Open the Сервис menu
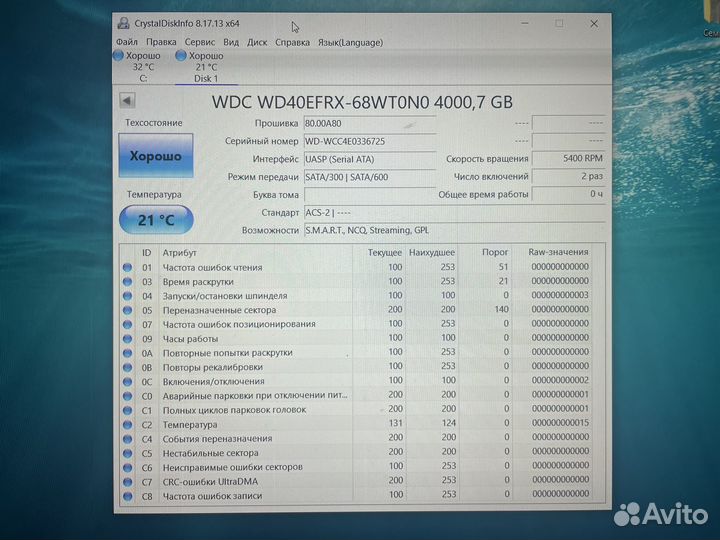720x540 pixels. 200,42
